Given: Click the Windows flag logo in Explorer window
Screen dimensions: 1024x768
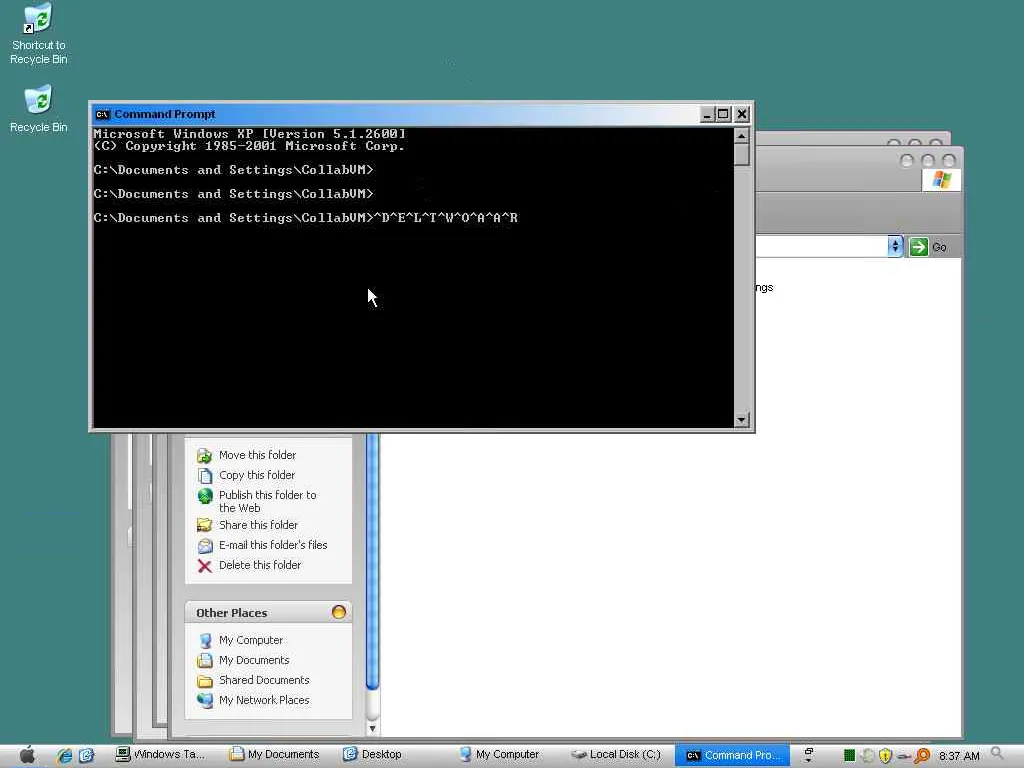Looking at the screenshot, I should (x=941, y=180).
